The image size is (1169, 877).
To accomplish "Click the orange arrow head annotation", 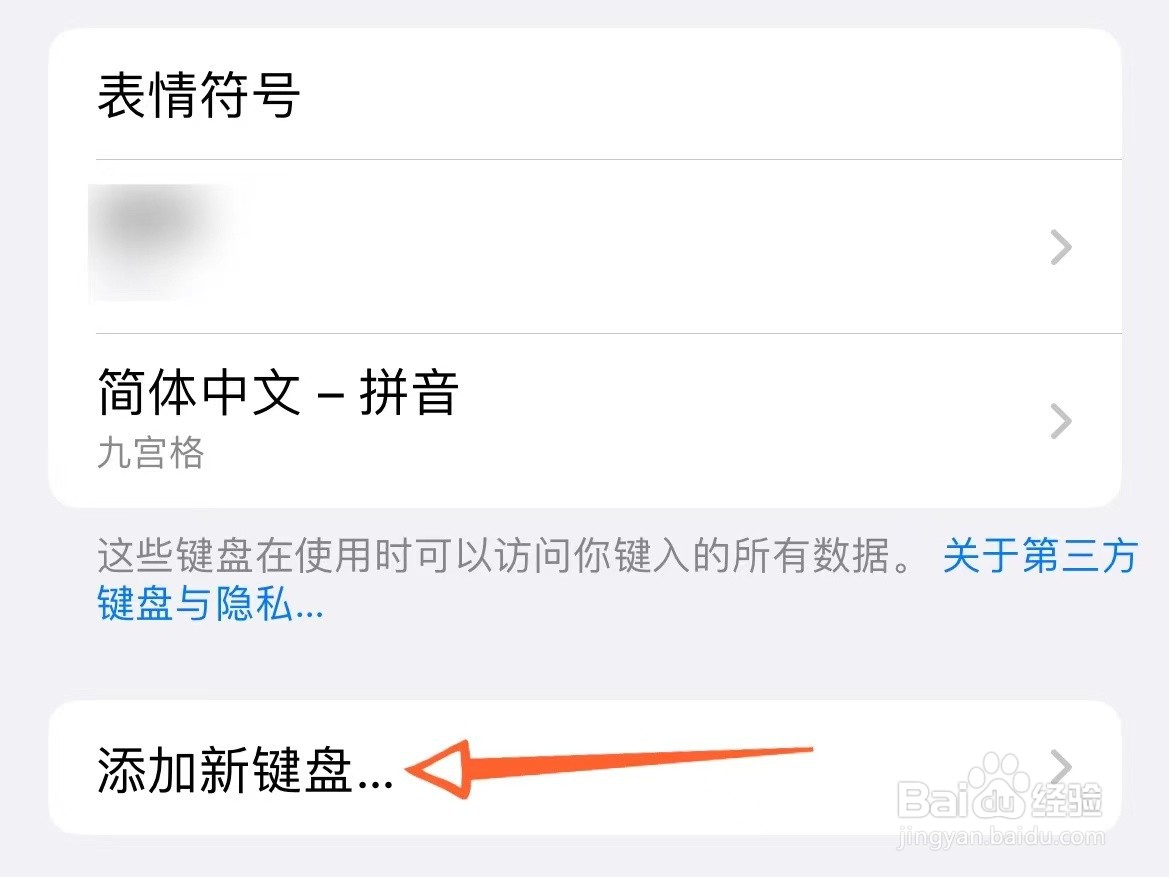I will point(438,769).
